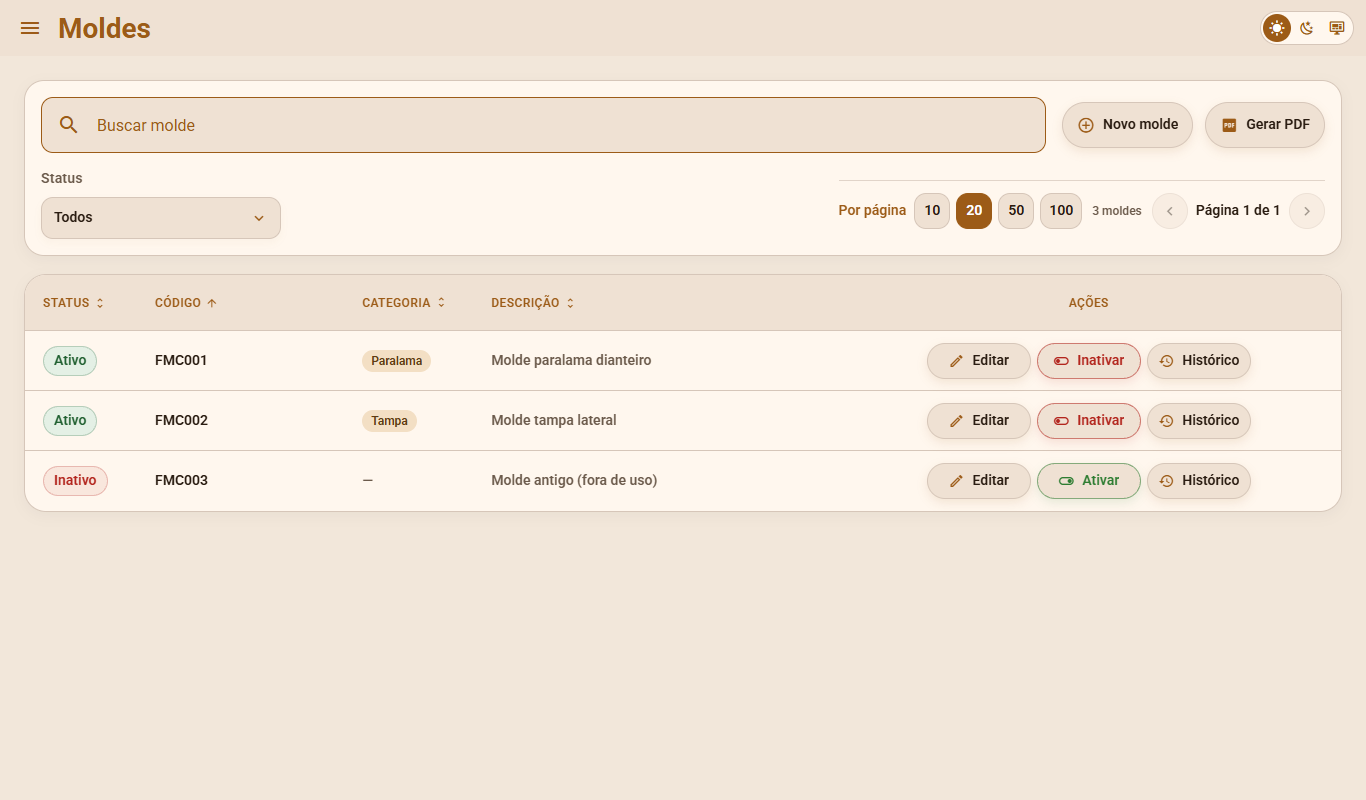Open the Status filter dropdown

(161, 218)
